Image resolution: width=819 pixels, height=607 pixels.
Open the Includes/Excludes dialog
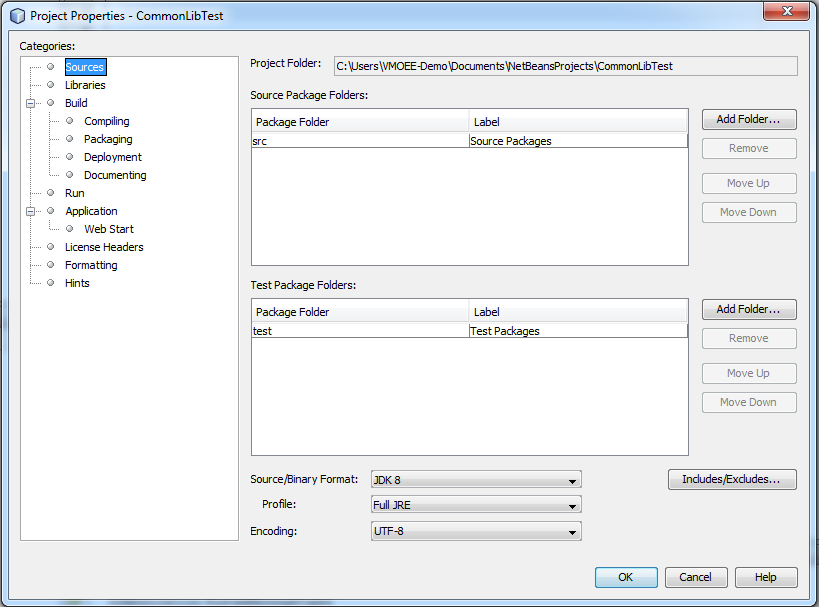pyautogui.click(x=732, y=480)
